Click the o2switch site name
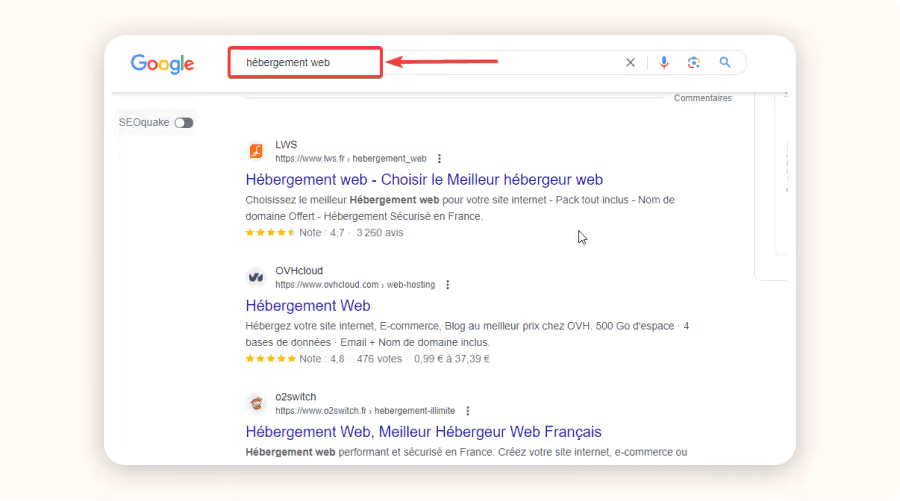900x501 pixels. click(296, 397)
